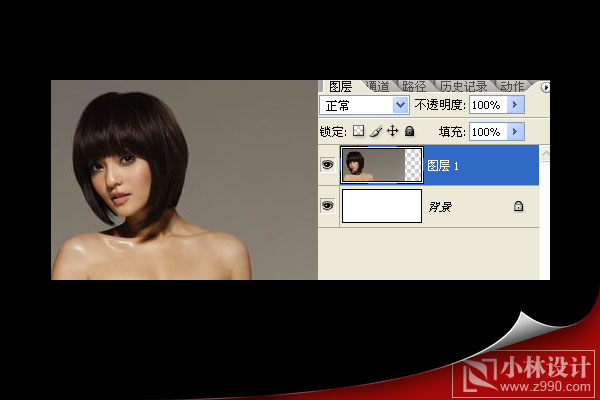The height and width of the screenshot is (400, 600).
Task: Switch to the 通道 tab
Action: [x=376, y=87]
